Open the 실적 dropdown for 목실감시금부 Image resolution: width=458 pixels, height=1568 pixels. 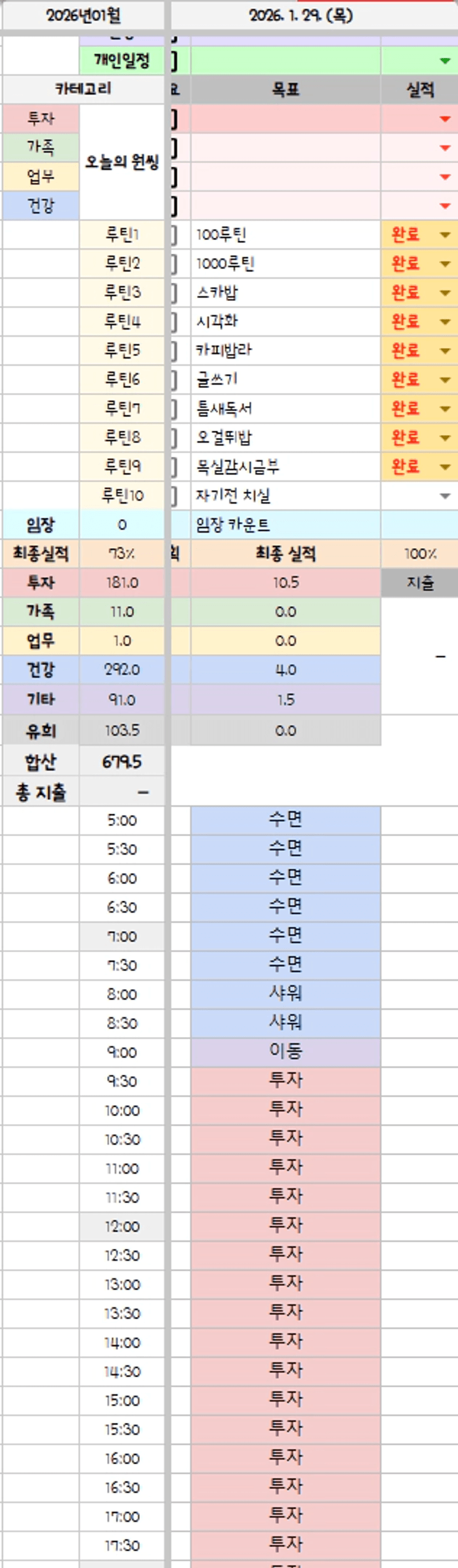pyautogui.click(x=445, y=467)
